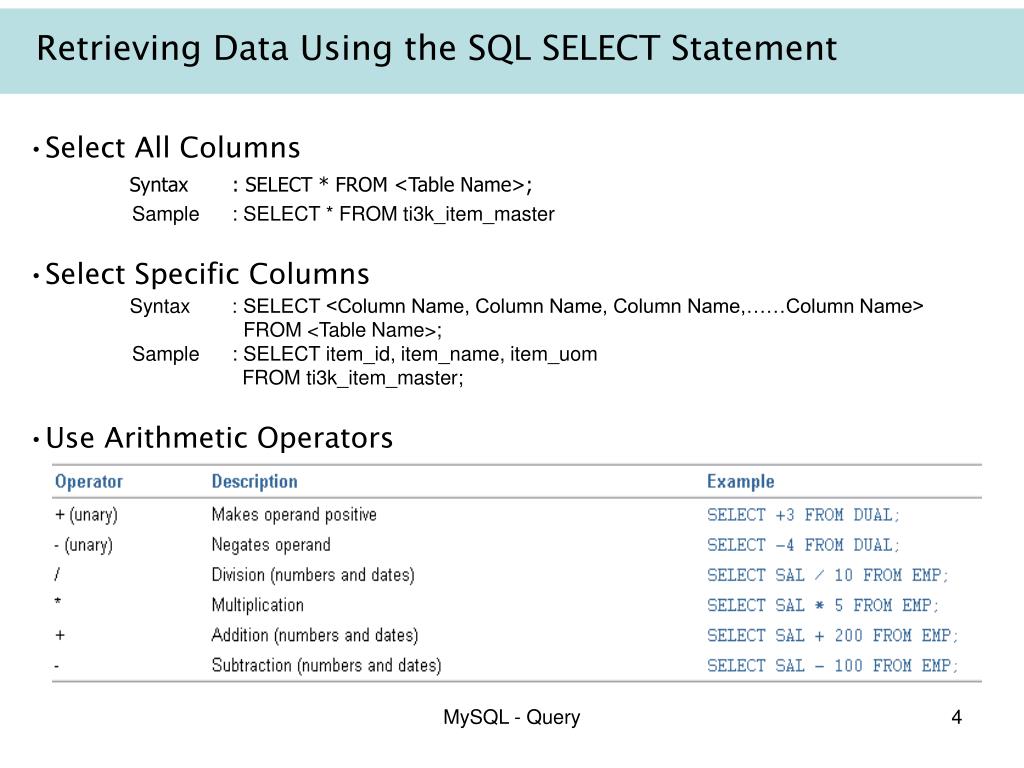Select the '+ (unary)' operator row
1024x768 pixels.
tap(517, 515)
